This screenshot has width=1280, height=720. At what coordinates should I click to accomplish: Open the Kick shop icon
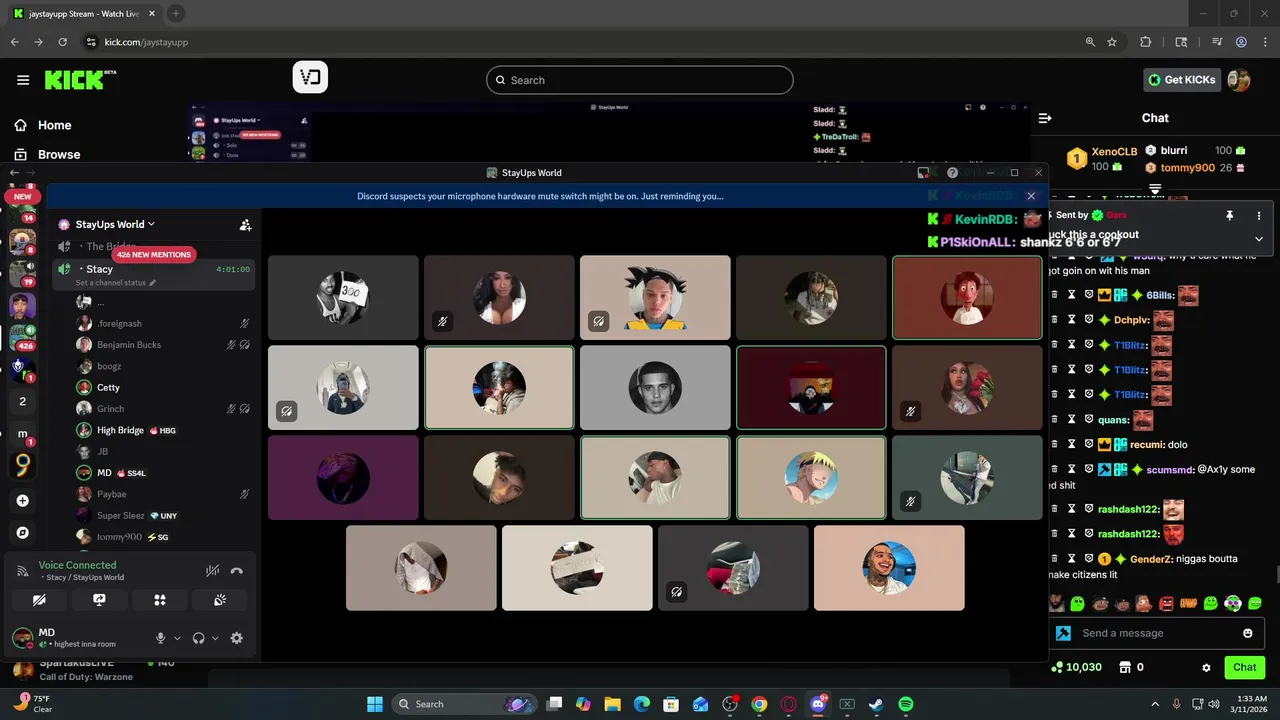1124,667
